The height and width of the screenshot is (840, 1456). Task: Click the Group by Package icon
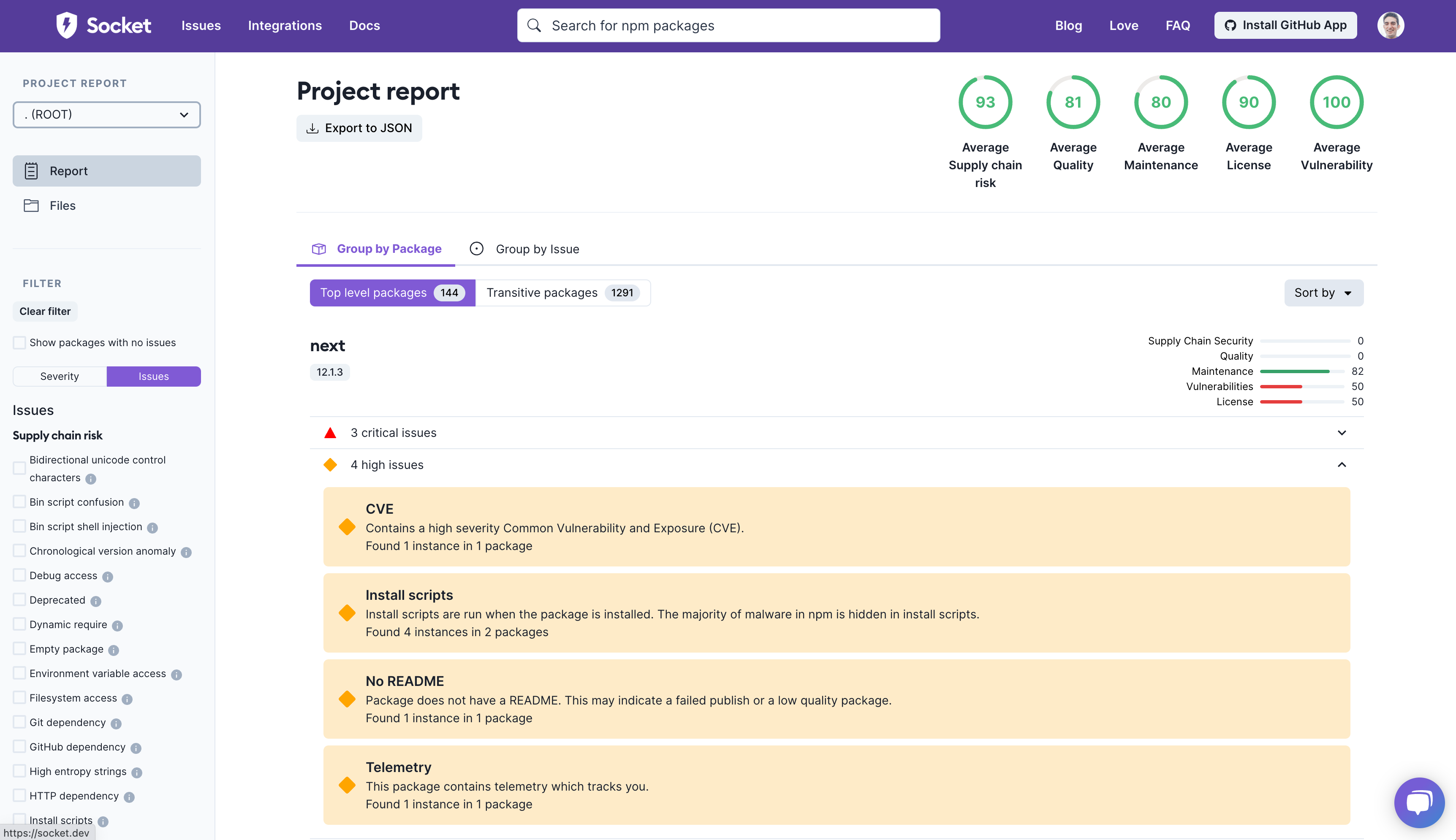319,249
